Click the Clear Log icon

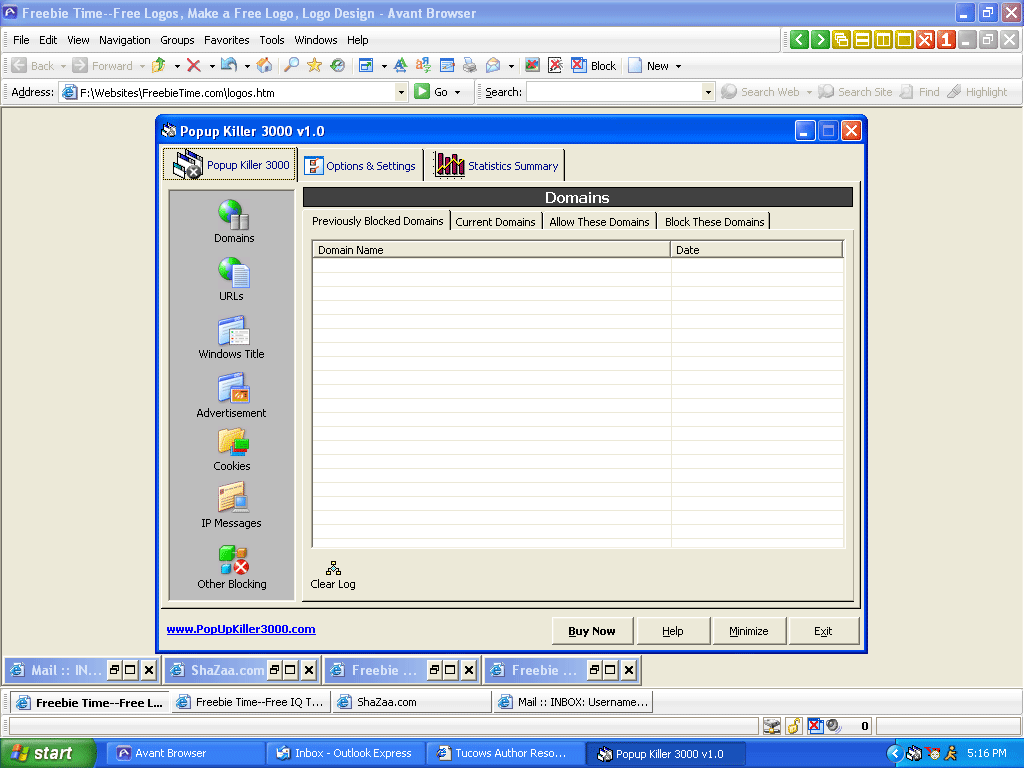pos(333,575)
